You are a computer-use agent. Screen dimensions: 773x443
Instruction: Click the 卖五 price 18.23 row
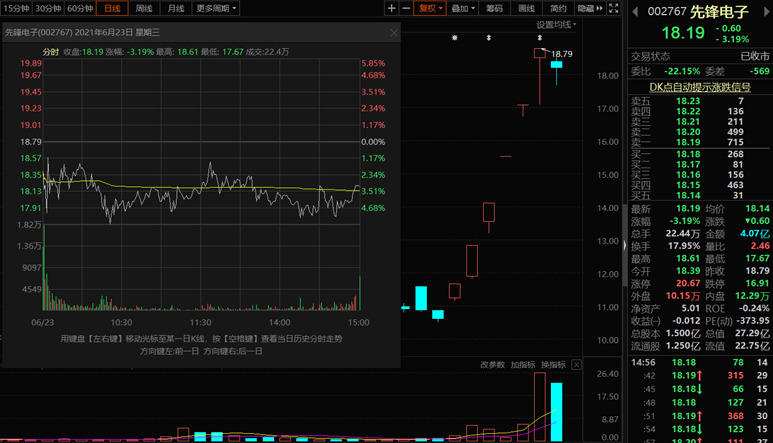tap(700, 101)
